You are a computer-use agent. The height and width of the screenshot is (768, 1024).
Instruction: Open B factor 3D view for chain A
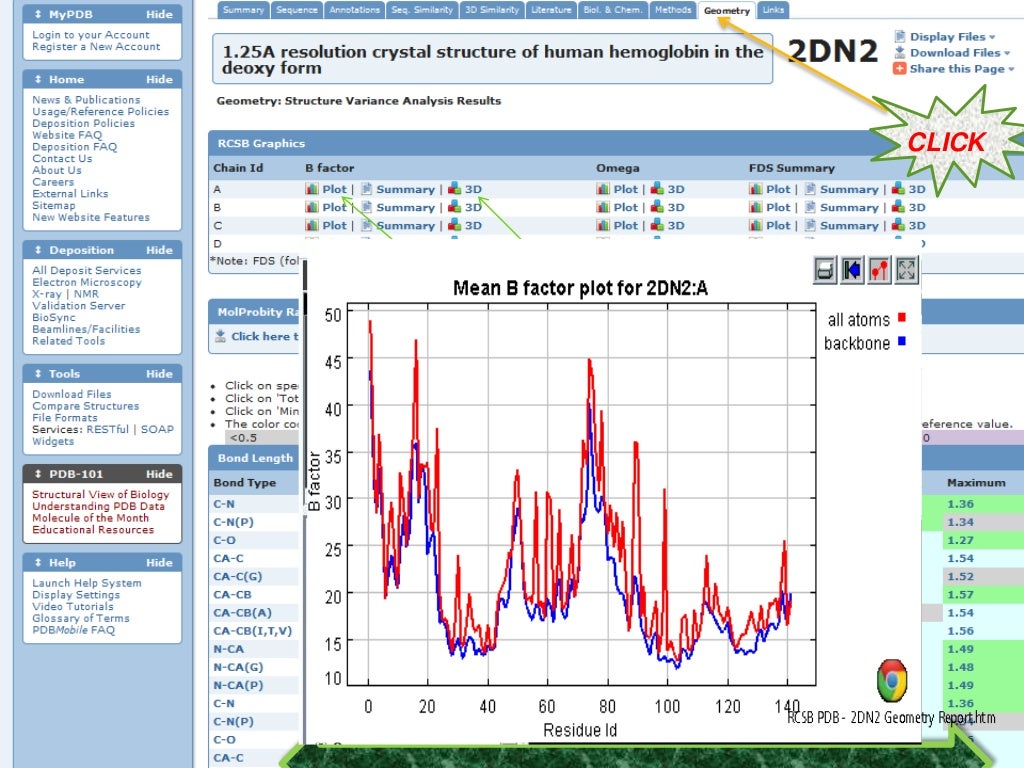point(473,189)
